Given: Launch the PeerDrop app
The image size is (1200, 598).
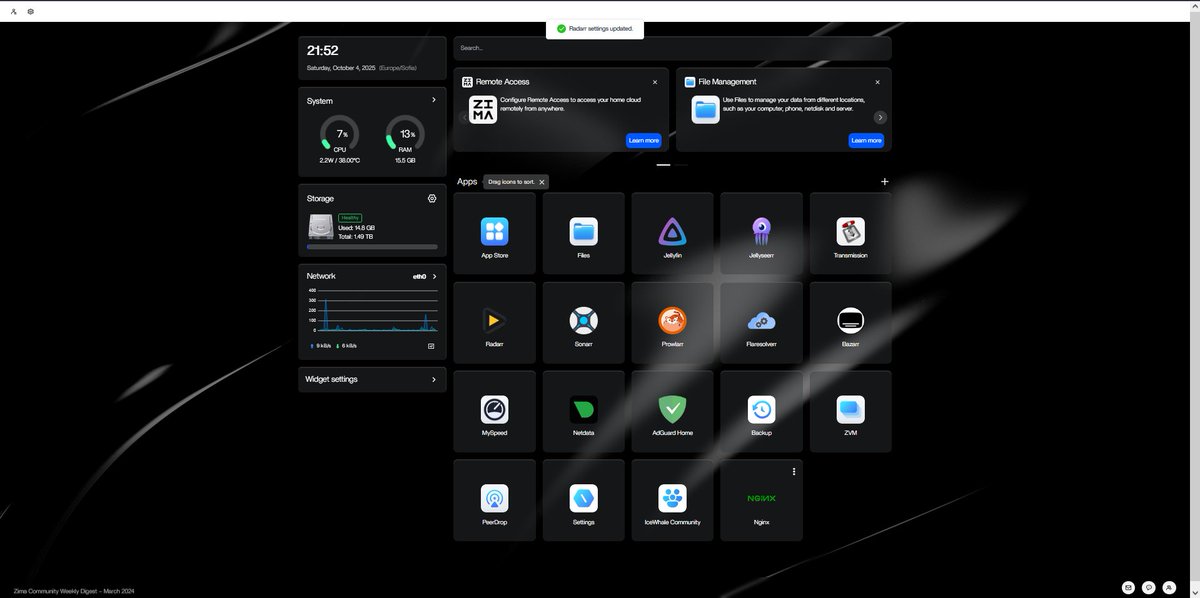Looking at the screenshot, I should pos(494,500).
